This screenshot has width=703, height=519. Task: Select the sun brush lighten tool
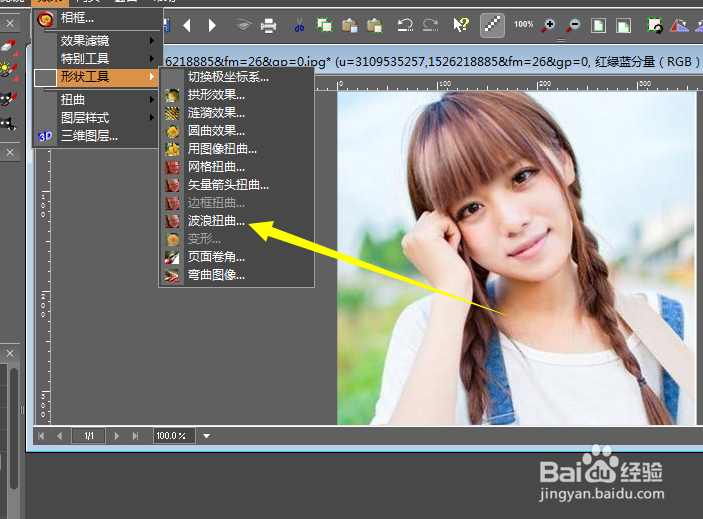coord(9,71)
